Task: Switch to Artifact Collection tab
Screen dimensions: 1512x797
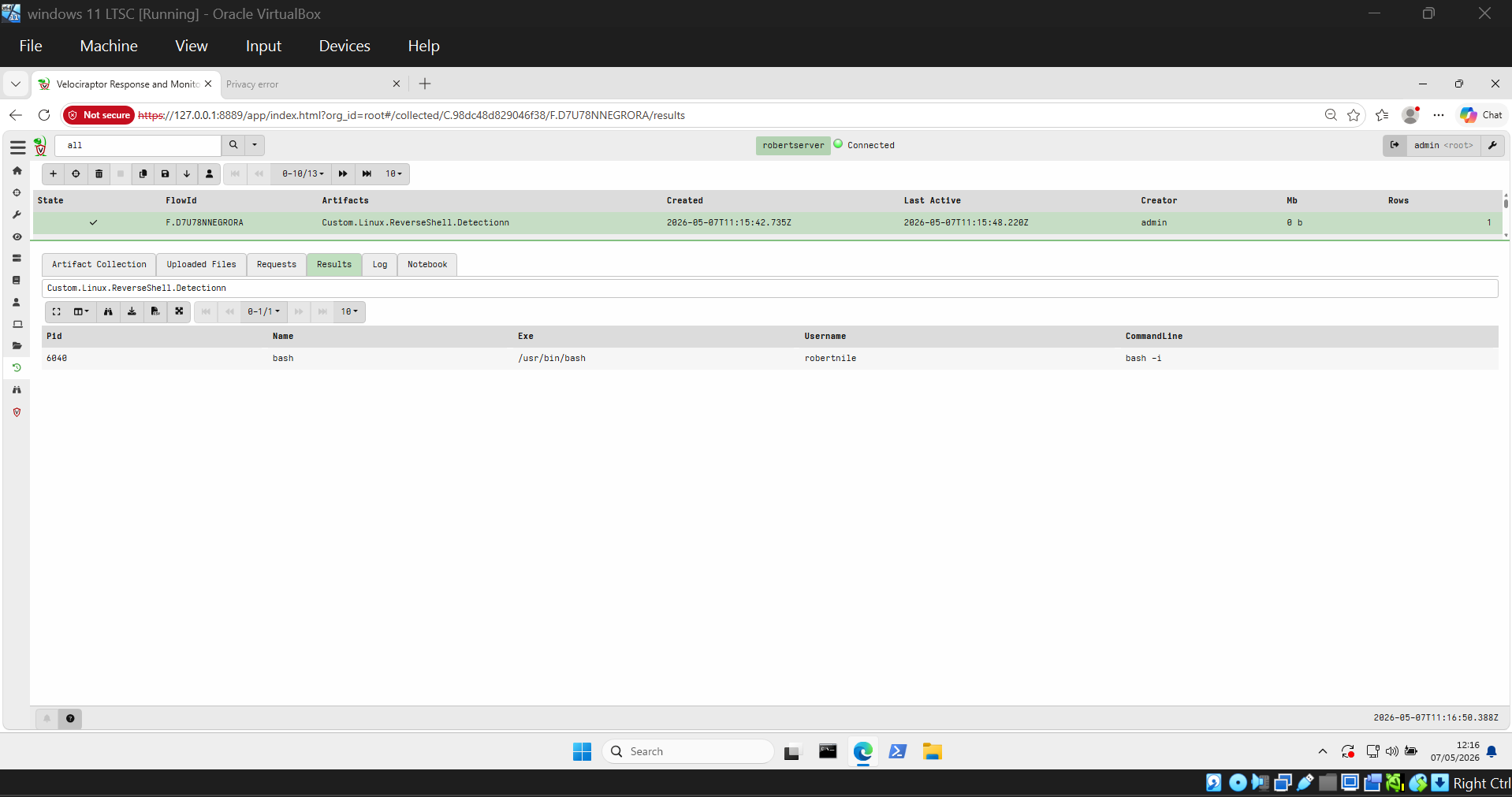Action: coord(99,264)
